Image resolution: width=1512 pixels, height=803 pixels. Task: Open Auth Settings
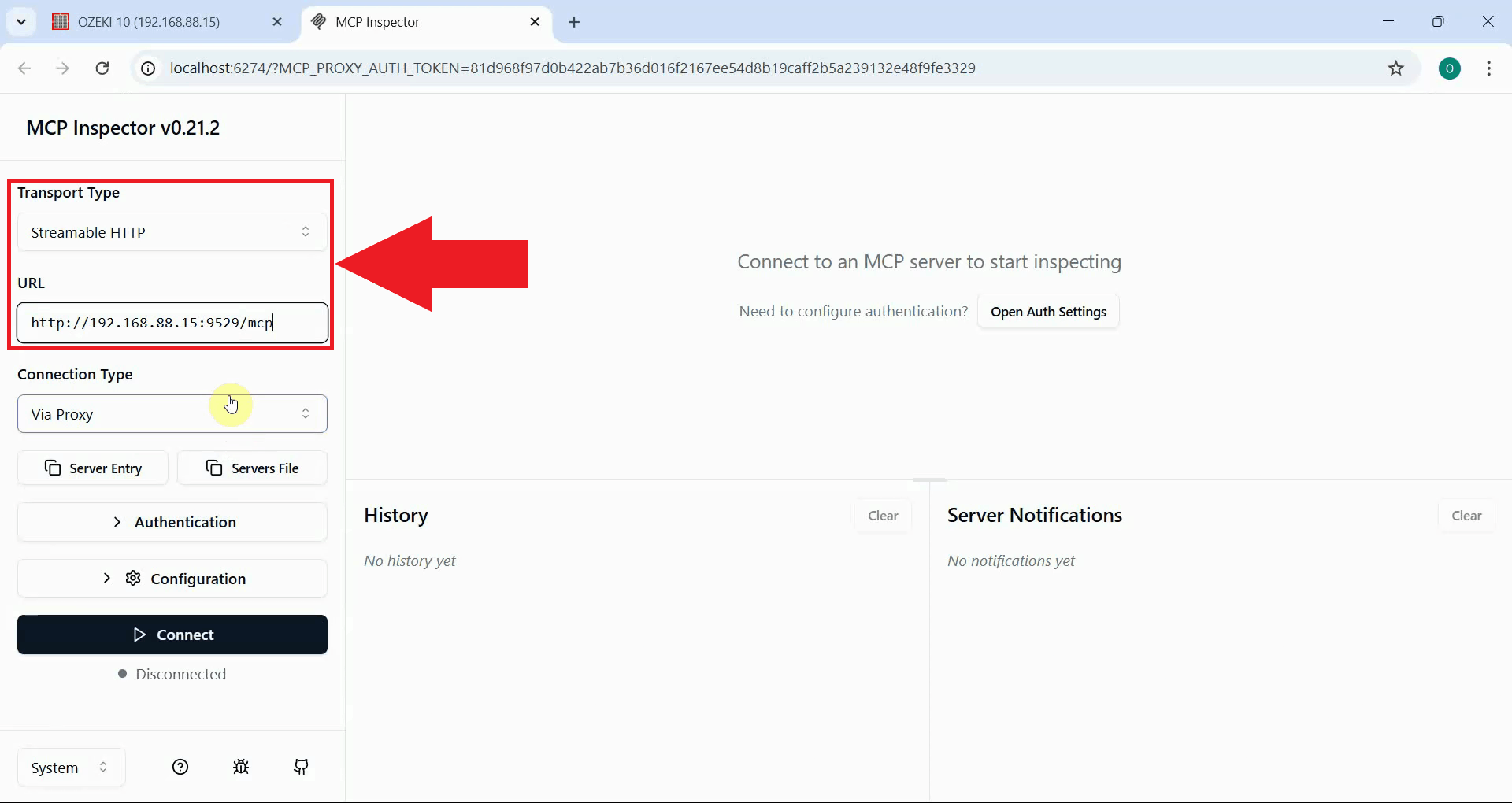tap(1048, 311)
